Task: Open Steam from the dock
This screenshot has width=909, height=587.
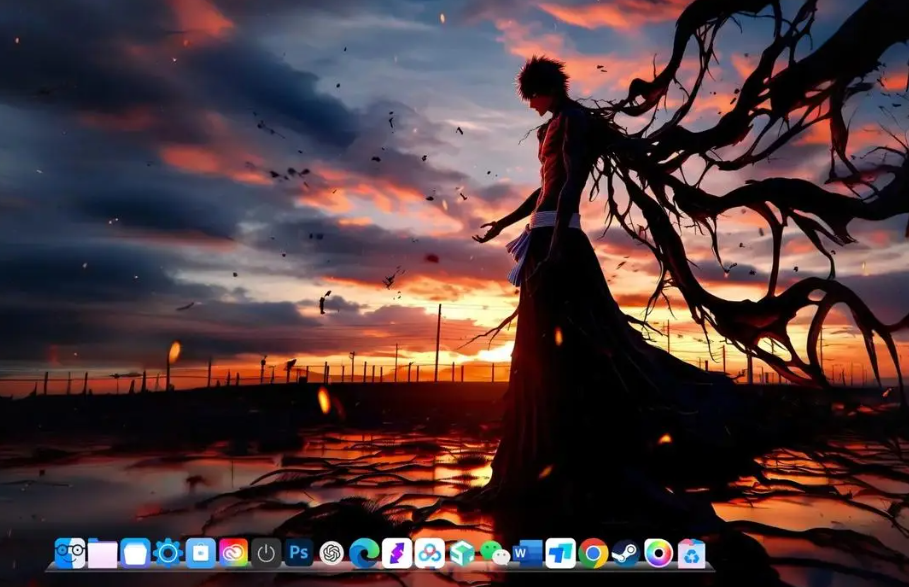Action: (625, 553)
